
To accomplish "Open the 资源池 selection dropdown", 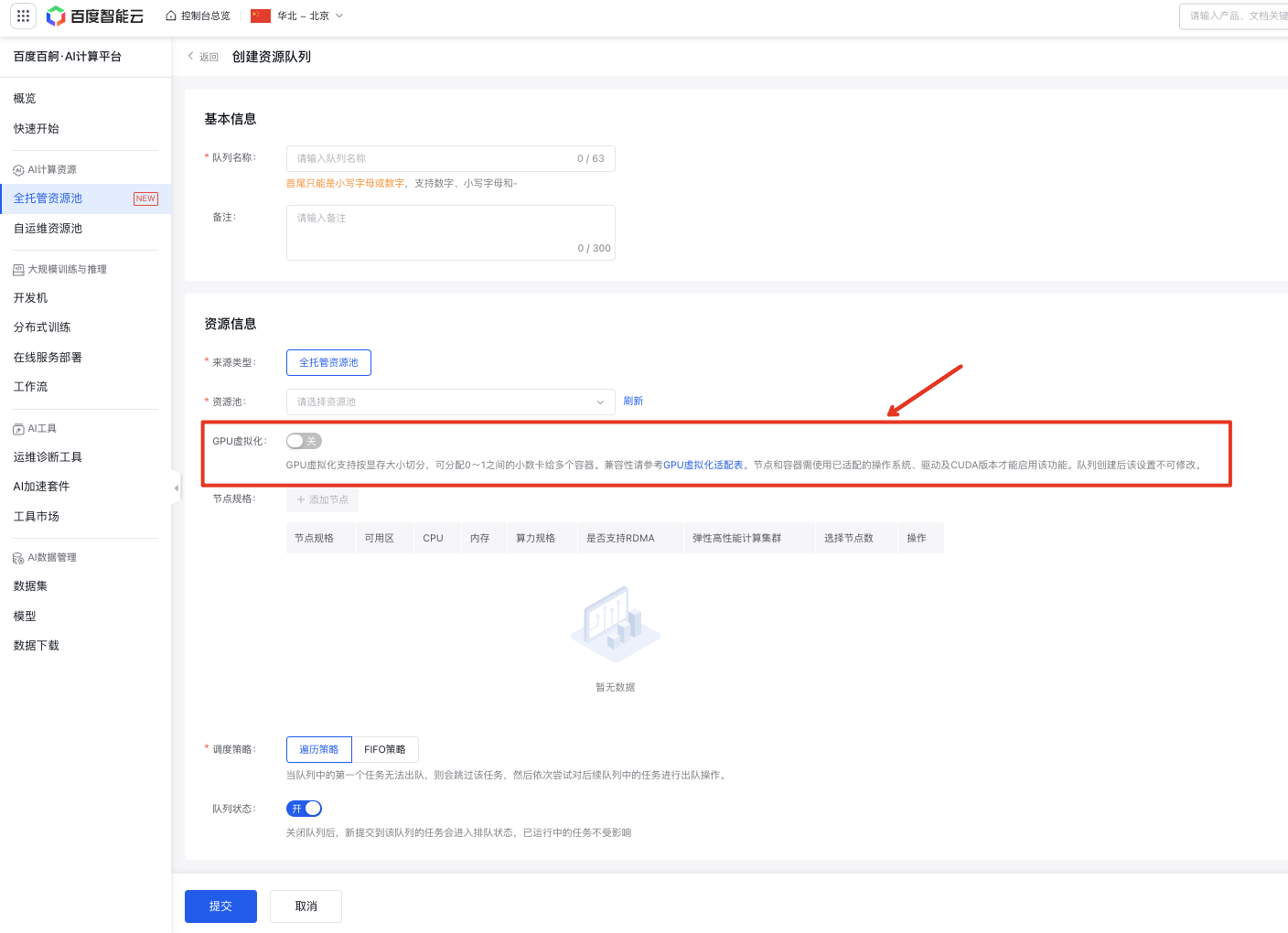I will (450, 402).
